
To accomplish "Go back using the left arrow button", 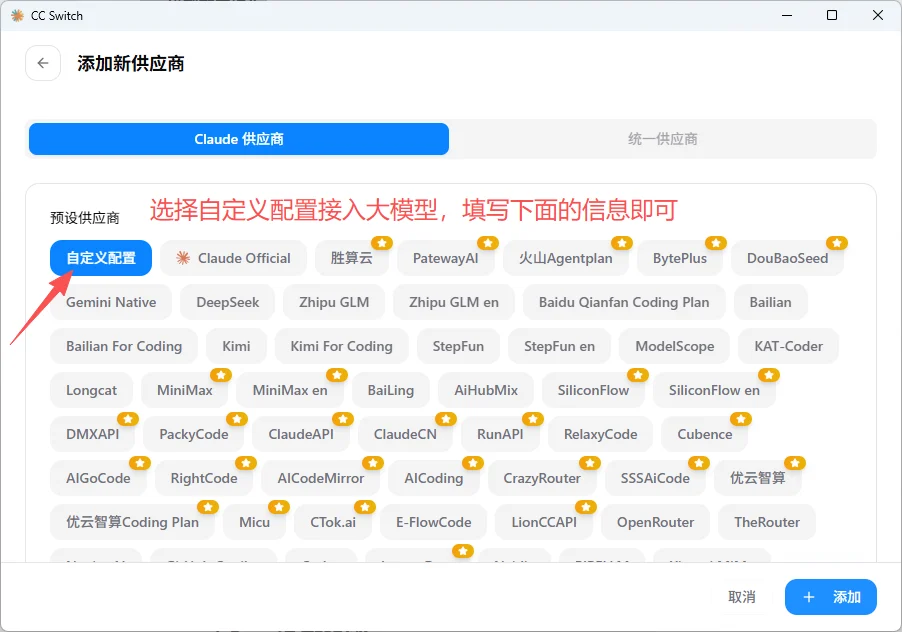I will (x=43, y=63).
